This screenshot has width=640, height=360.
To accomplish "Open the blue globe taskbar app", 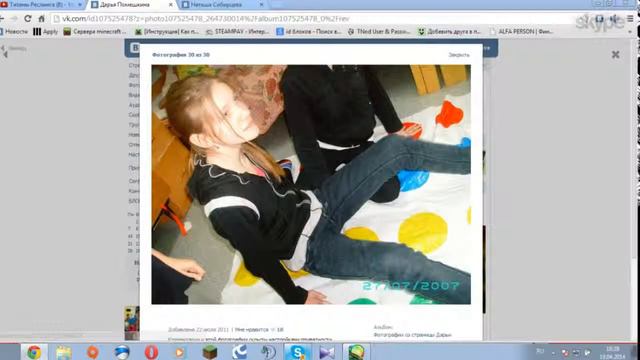I will (122, 352).
